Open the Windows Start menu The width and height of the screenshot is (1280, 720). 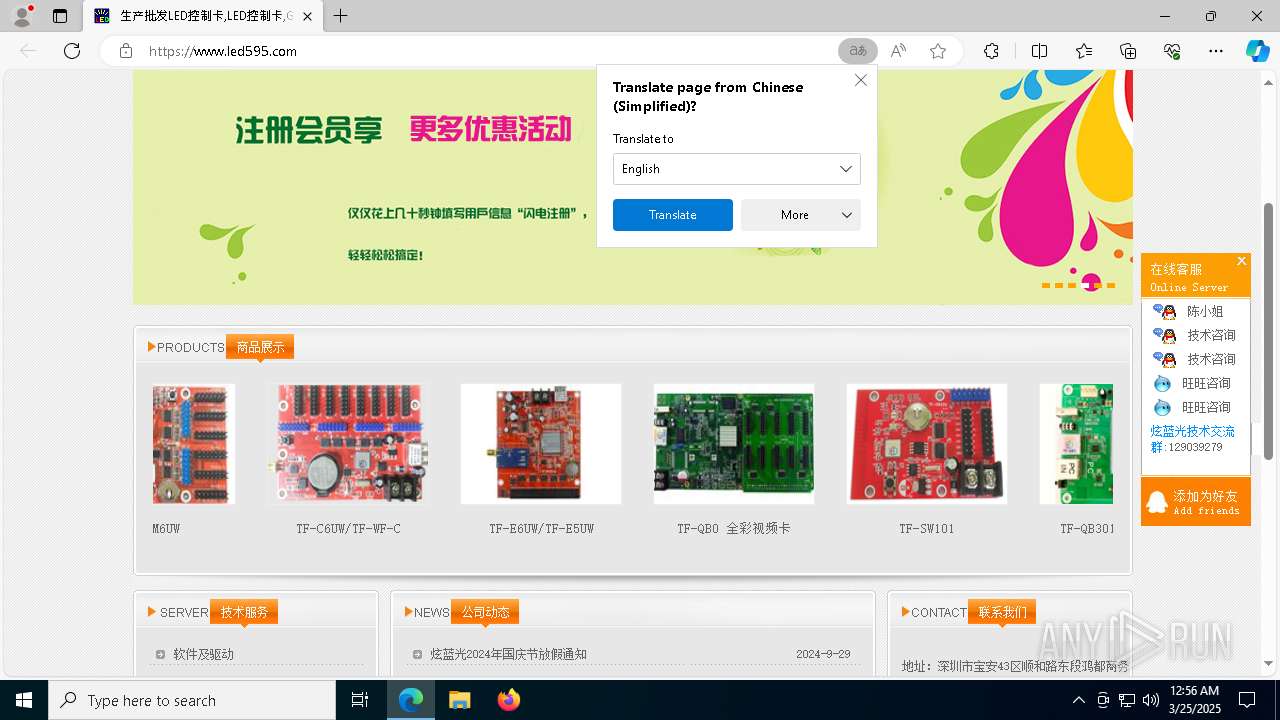click(x=24, y=700)
